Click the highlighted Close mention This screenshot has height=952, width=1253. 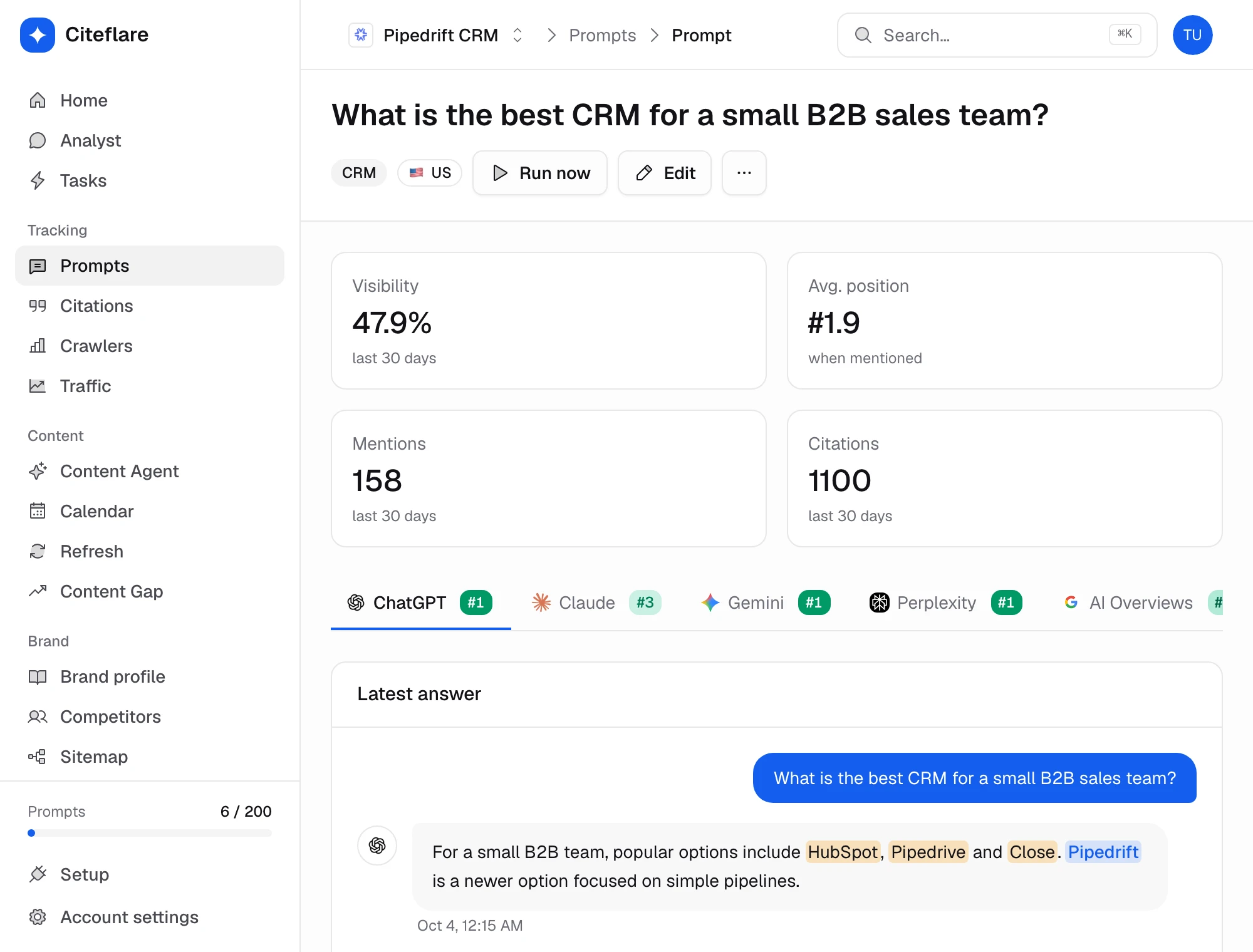(1032, 852)
